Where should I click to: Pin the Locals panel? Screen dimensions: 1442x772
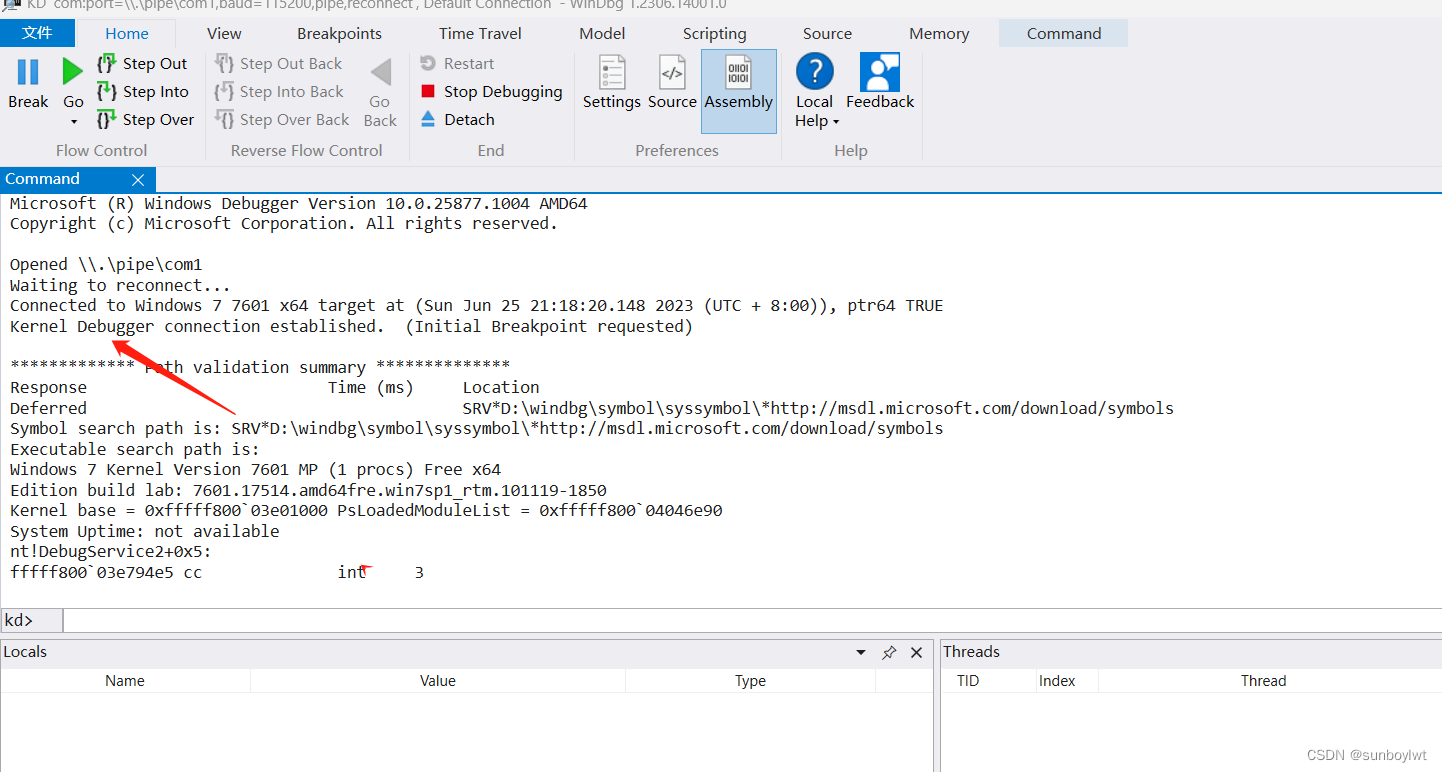click(x=889, y=652)
